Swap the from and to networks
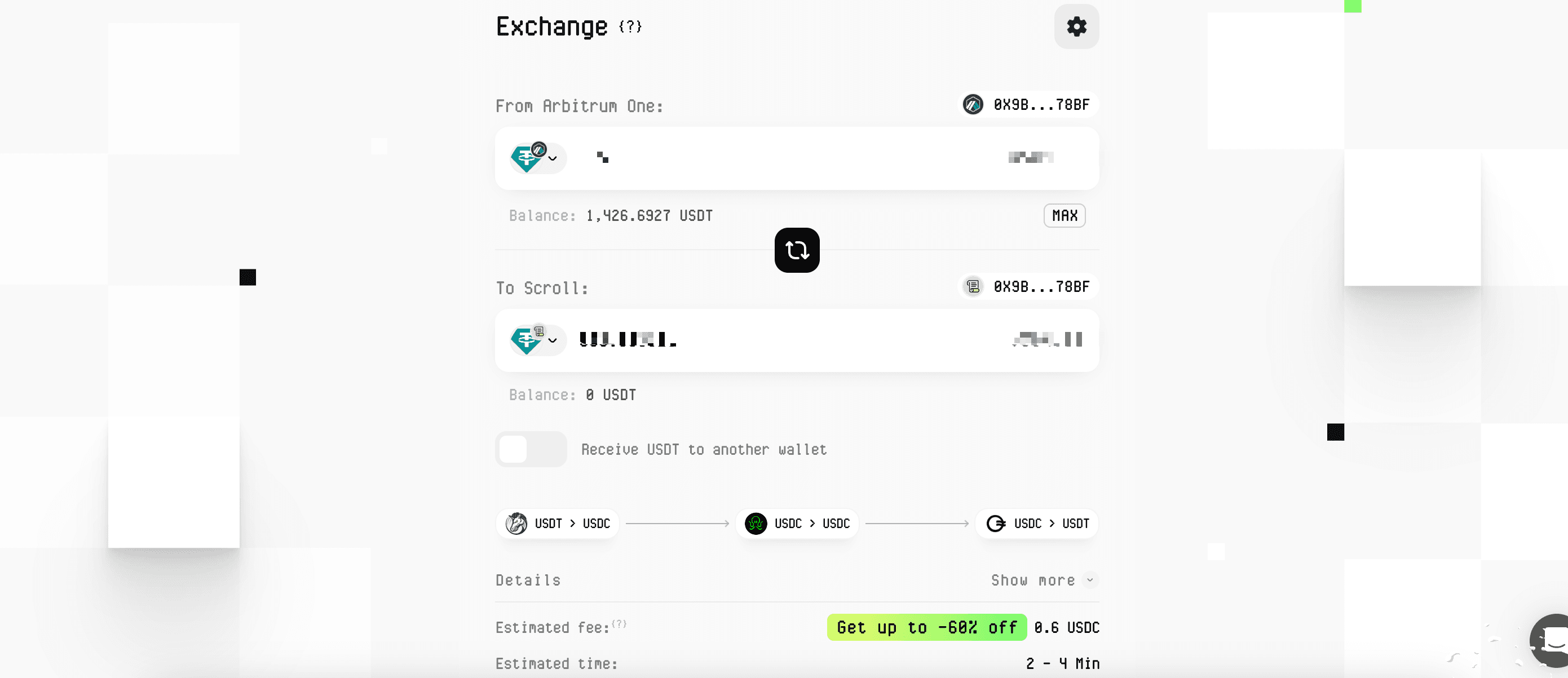Screen dimensions: 1568x678 797,250
